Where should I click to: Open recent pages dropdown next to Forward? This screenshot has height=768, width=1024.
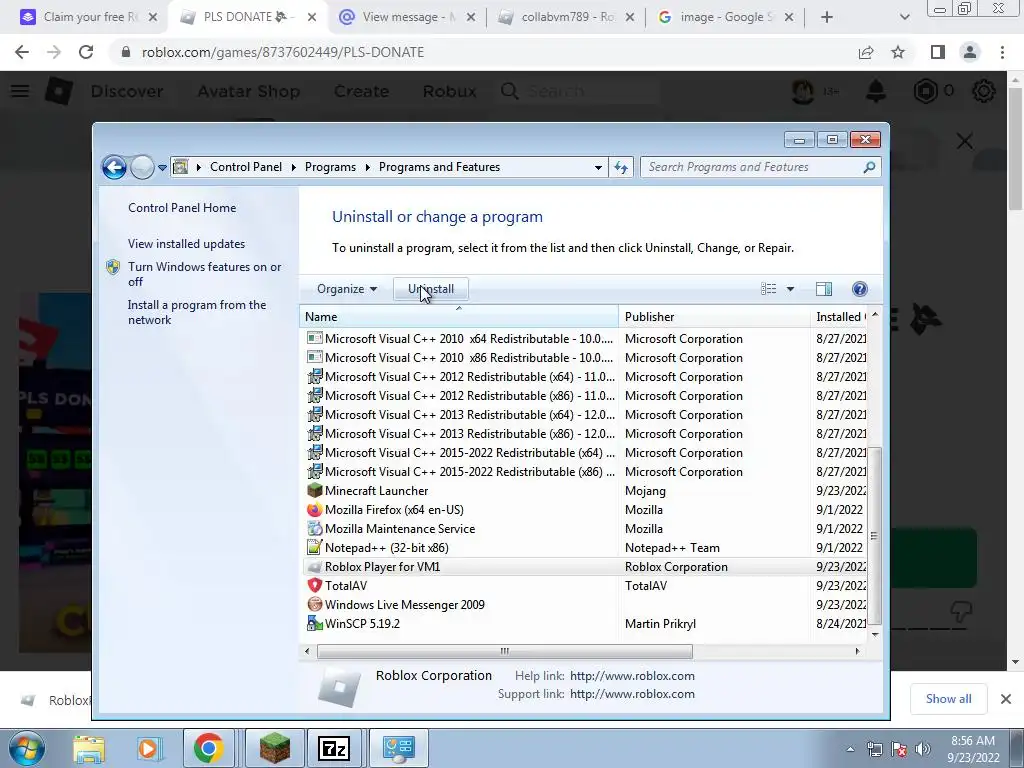point(162,168)
